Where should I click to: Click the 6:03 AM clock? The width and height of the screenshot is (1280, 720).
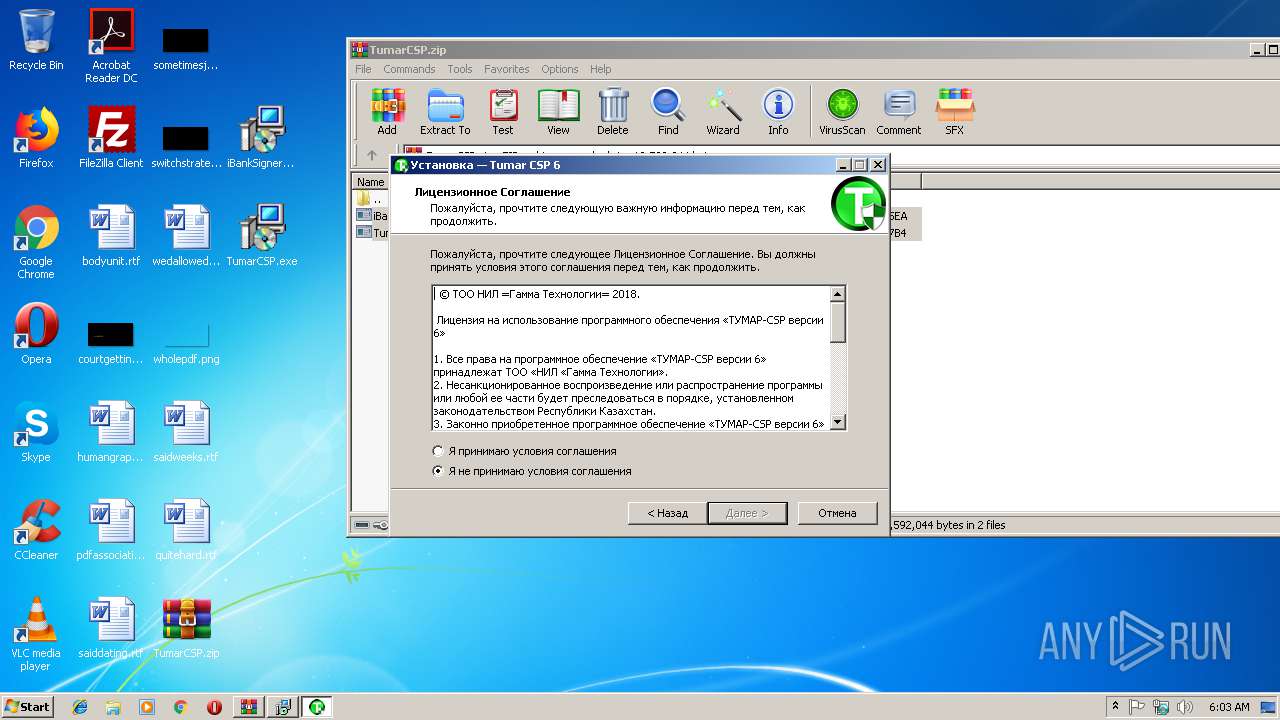pyautogui.click(x=1229, y=707)
